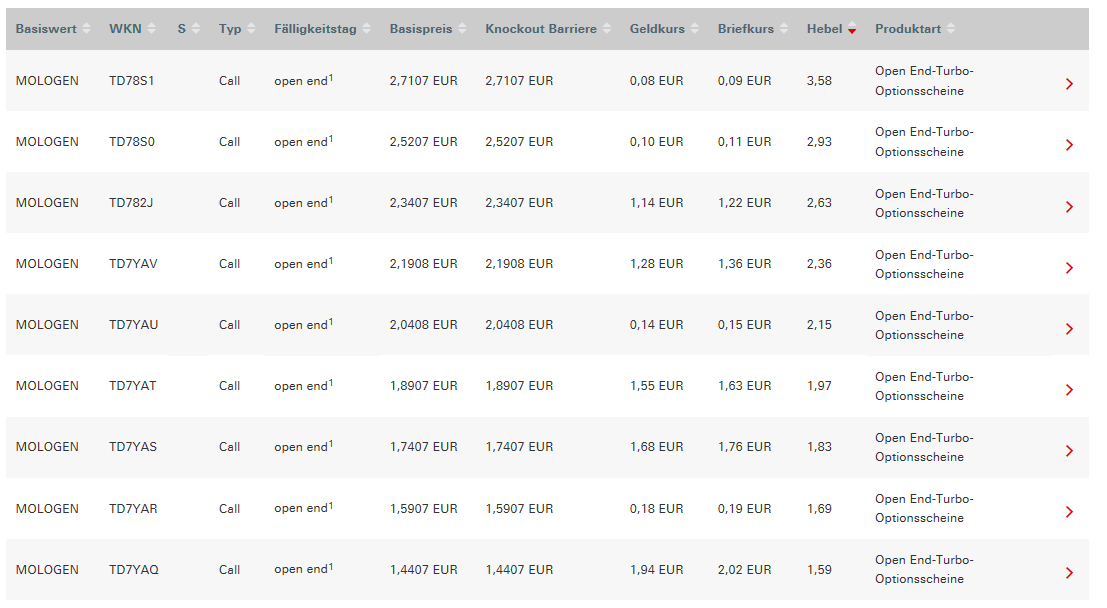Select WKN TD7YAR

coord(133,508)
